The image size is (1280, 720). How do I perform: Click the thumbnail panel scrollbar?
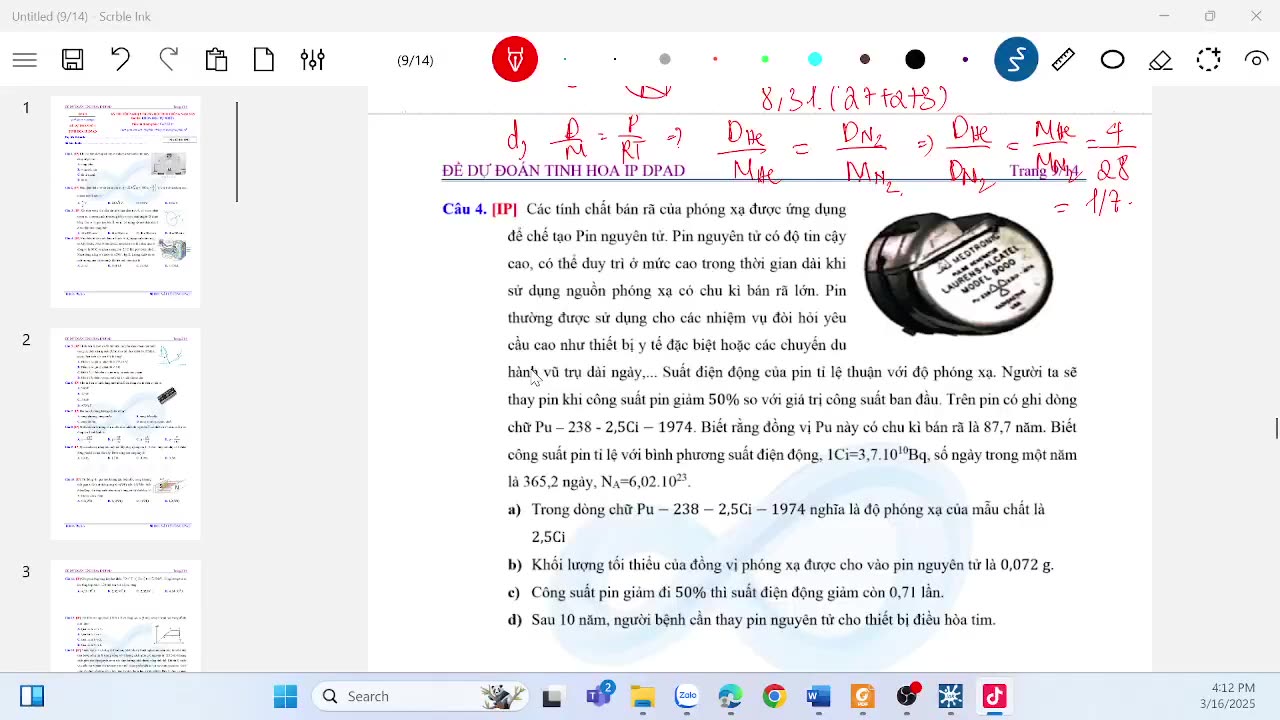[x=237, y=152]
